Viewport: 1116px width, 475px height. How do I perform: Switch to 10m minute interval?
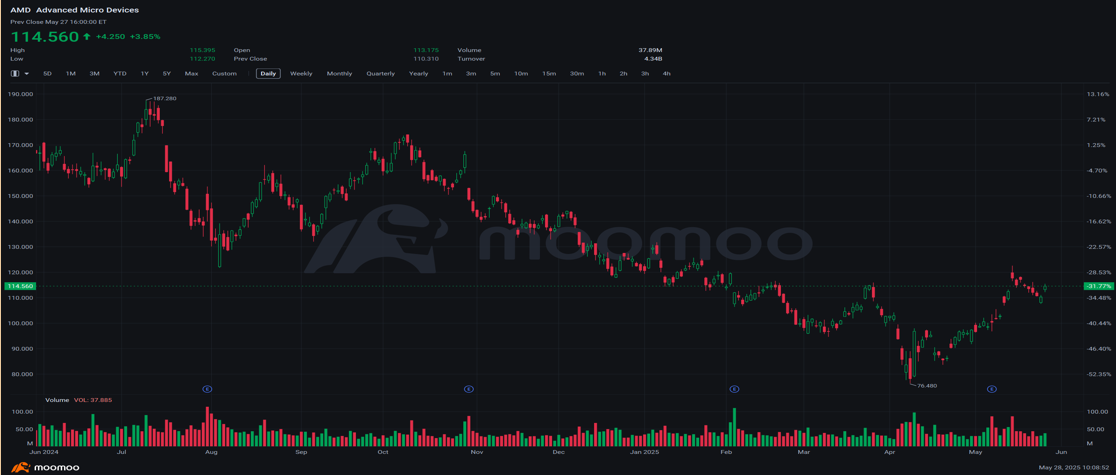(x=521, y=73)
